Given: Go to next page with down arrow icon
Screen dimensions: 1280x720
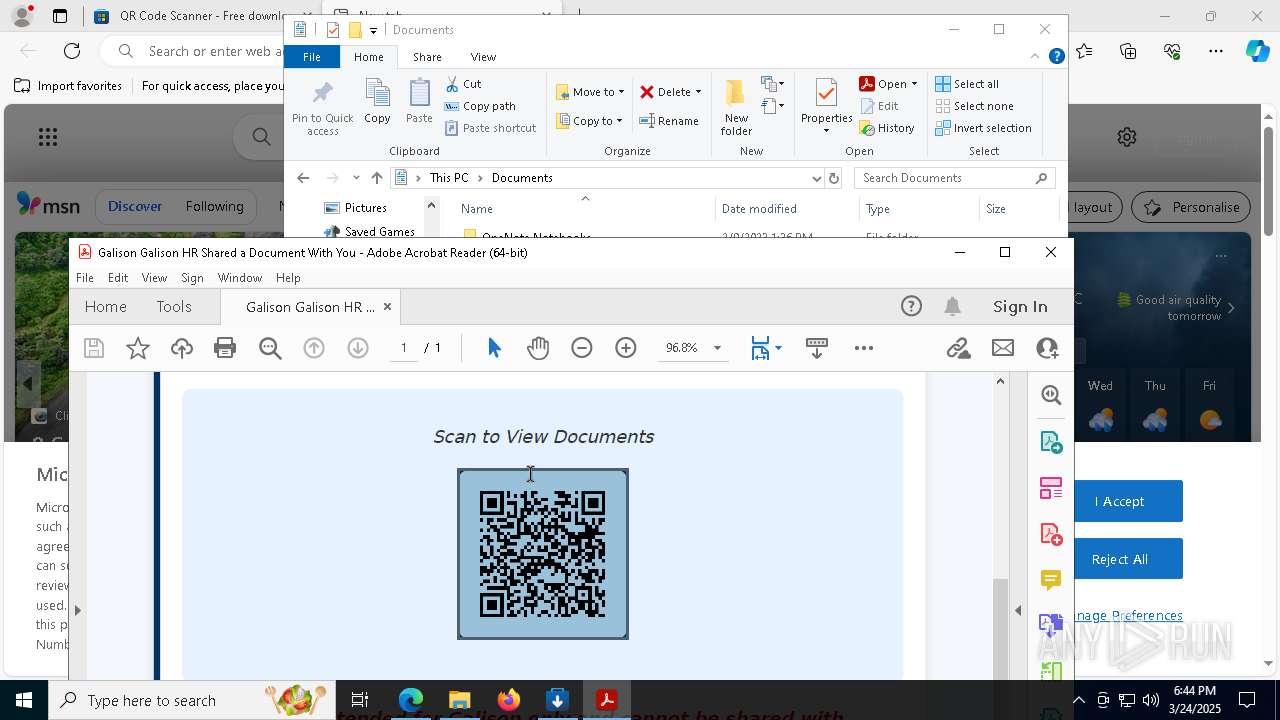Looking at the screenshot, I should click(x=358, y=348).
